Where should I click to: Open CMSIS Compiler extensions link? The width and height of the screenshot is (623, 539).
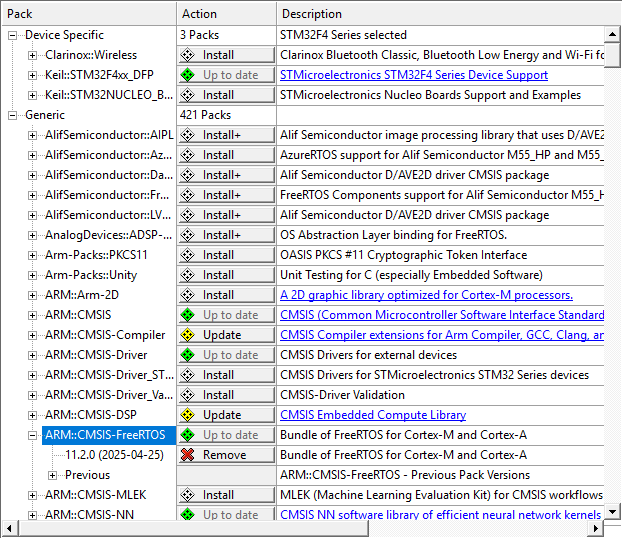[442, 335]
